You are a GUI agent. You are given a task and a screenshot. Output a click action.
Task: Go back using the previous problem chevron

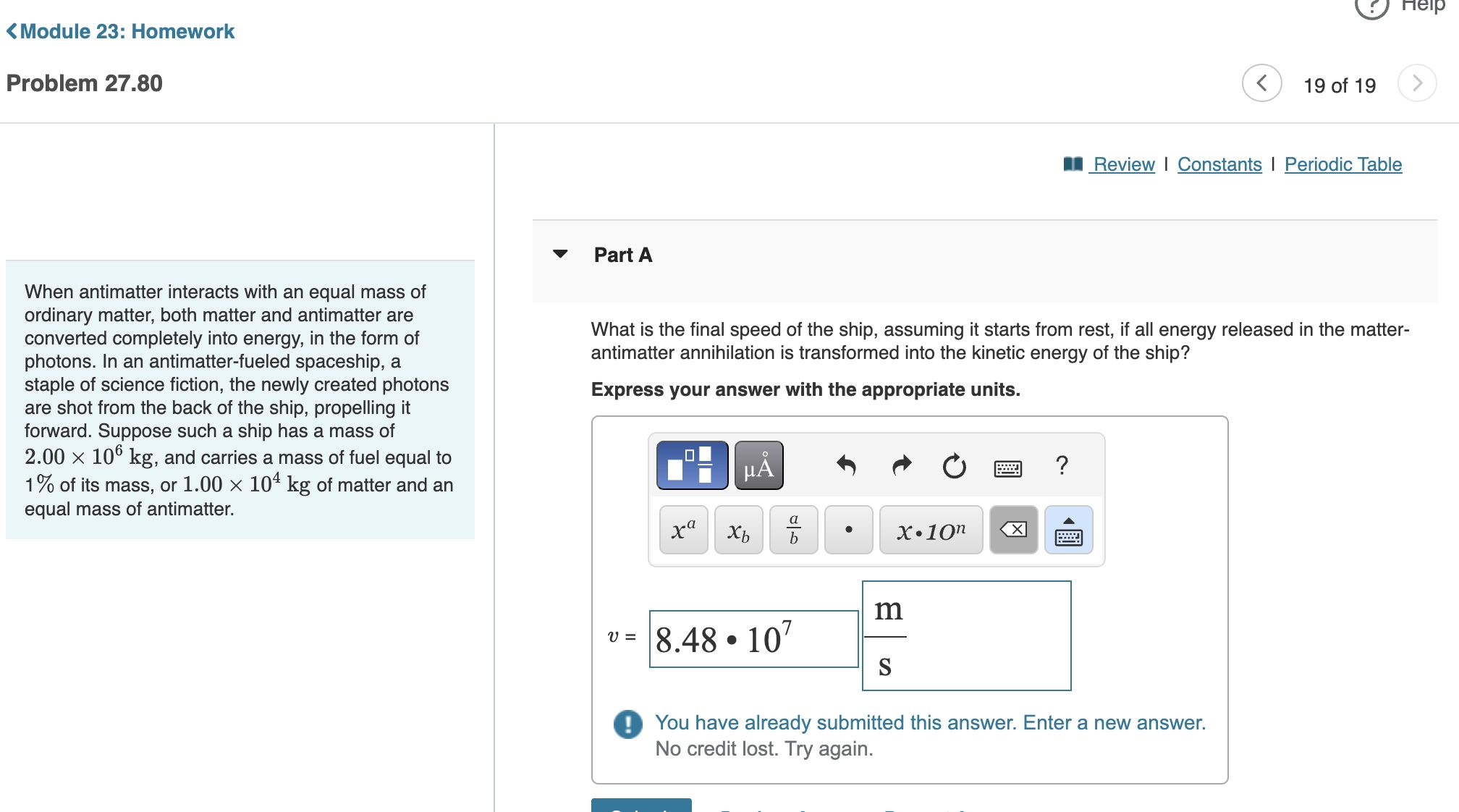click(1261, 83)
